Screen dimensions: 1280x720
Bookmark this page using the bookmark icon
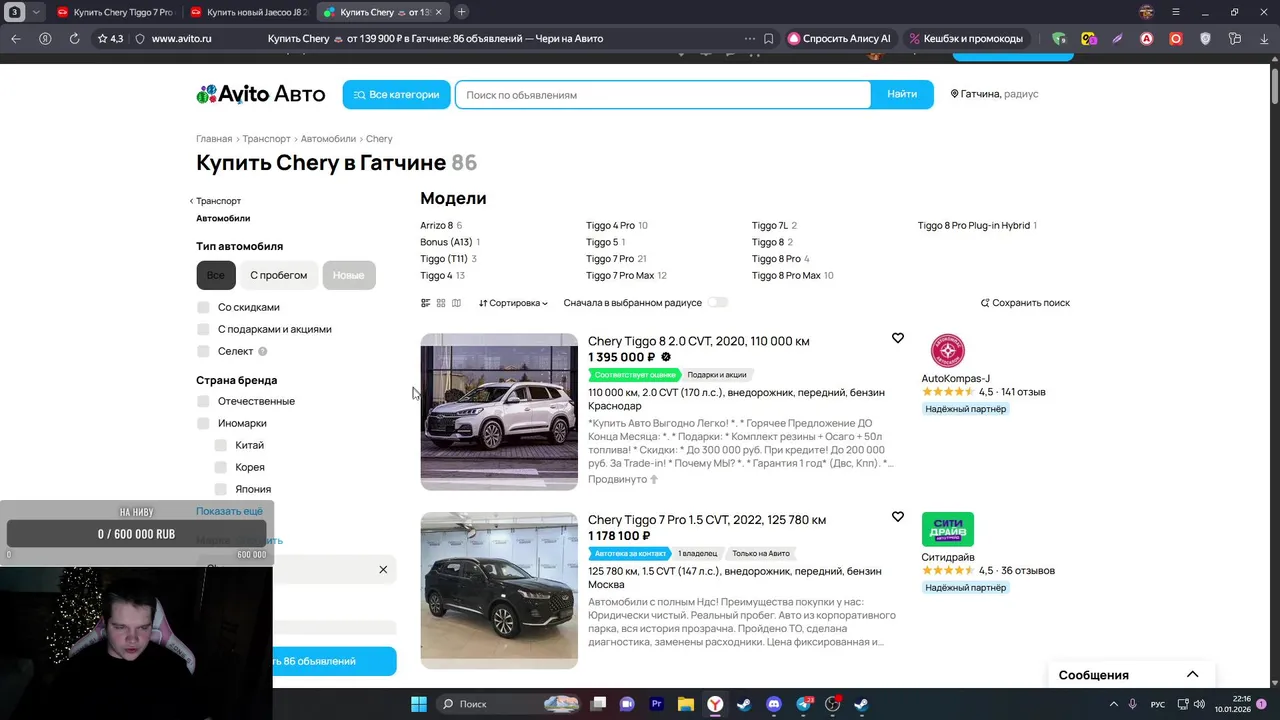click(768, 38)
